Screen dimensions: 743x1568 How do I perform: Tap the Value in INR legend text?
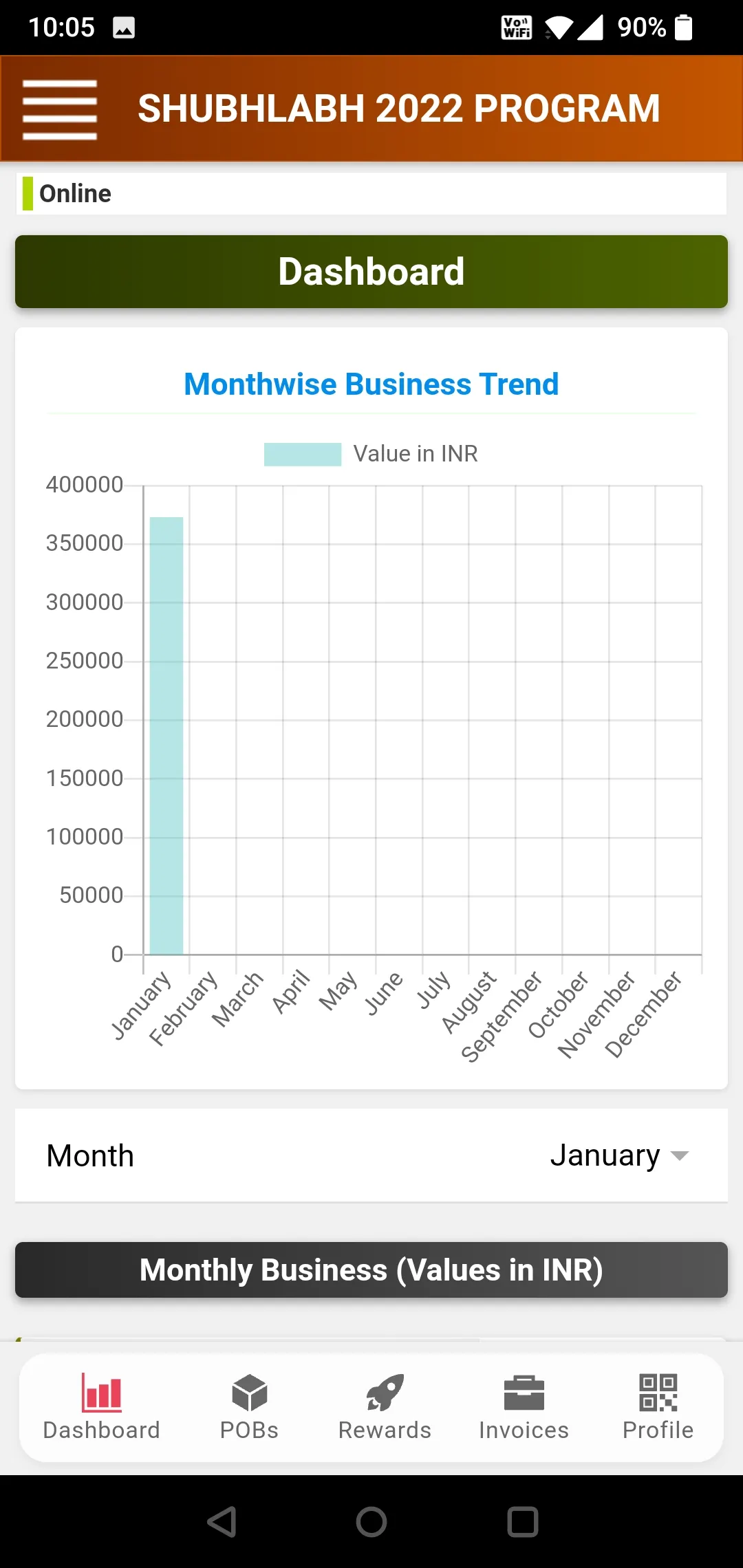tap(416, 454)
